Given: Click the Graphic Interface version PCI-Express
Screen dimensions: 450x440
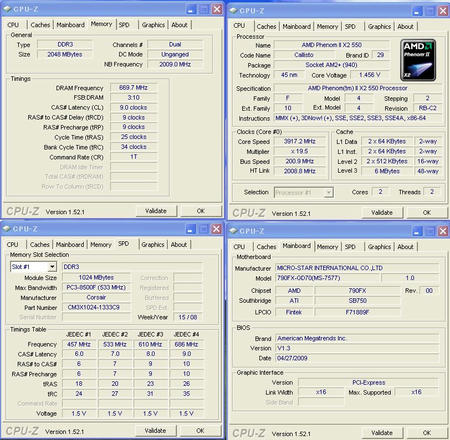Looking at the screenshot, I should (x=368, y=382).
